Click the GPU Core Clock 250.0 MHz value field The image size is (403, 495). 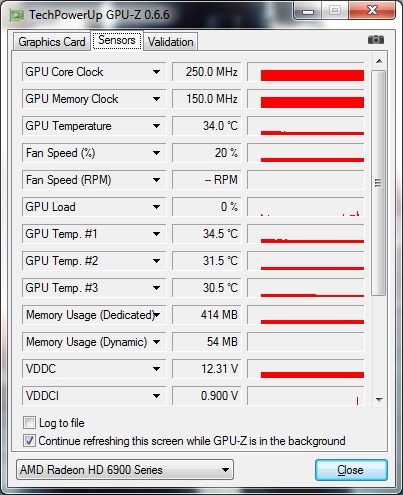tap(206, 72)
